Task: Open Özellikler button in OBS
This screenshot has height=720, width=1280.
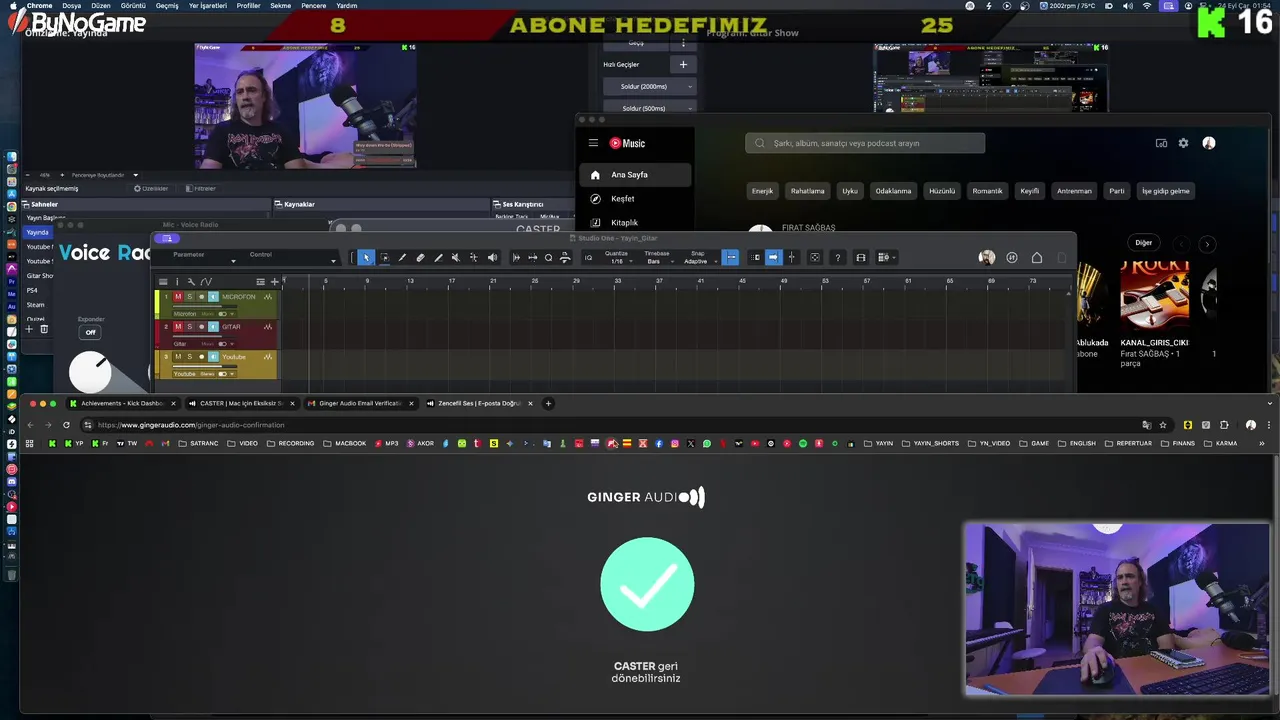Action: tap(151, 188)
